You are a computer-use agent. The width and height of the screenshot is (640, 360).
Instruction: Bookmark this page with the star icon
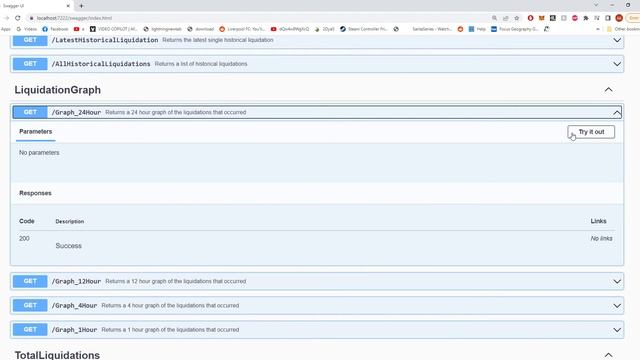point(516,18)
